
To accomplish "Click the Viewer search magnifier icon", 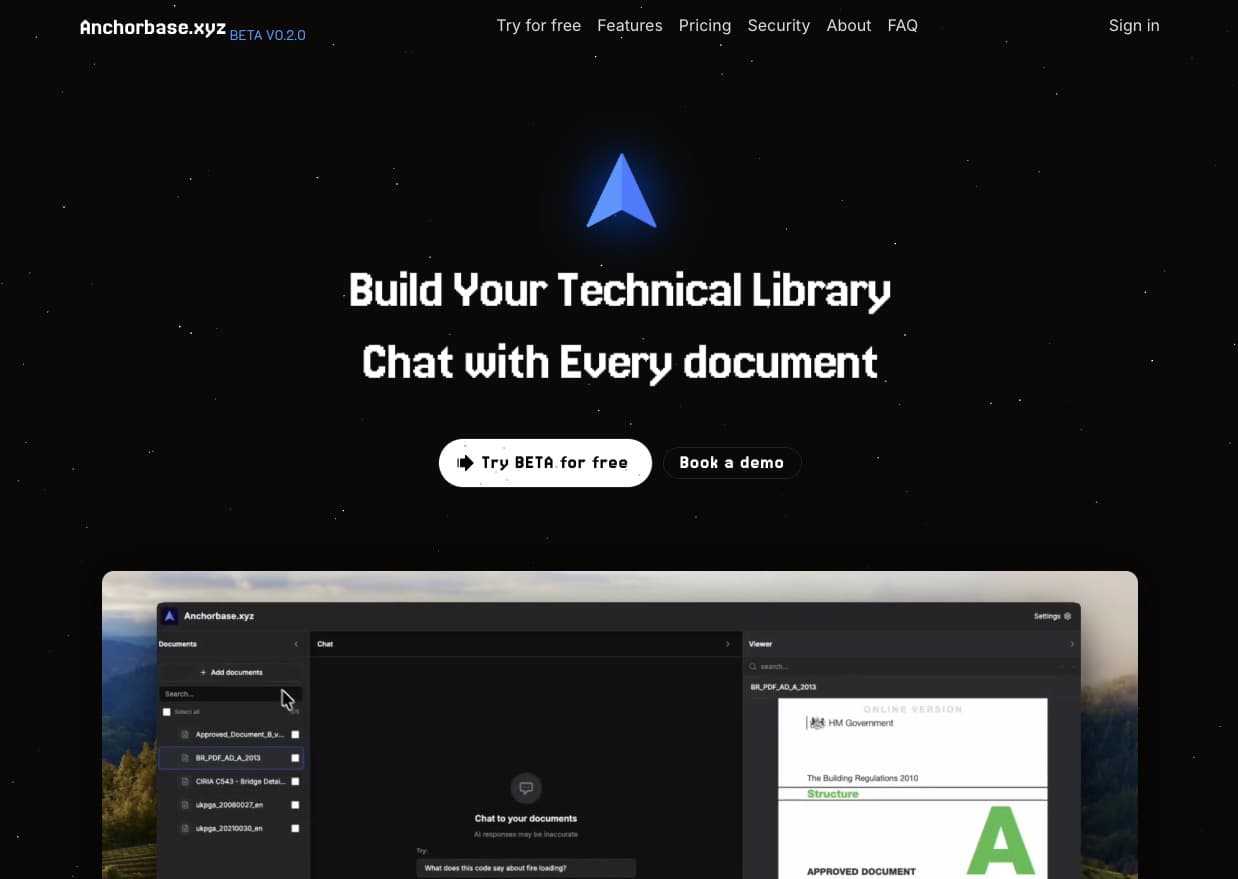I will pos(753,666).
